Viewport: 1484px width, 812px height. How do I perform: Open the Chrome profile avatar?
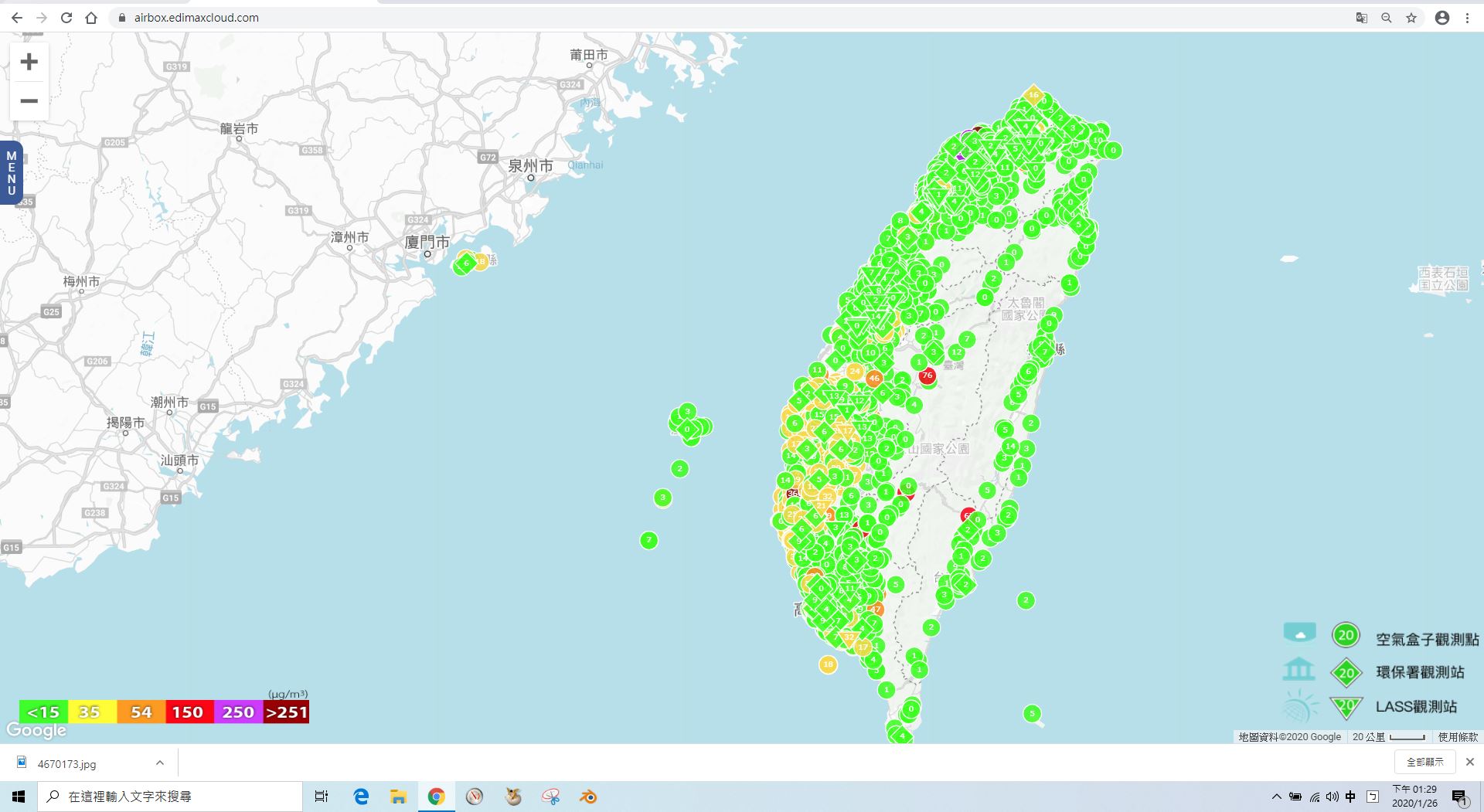1442,18
